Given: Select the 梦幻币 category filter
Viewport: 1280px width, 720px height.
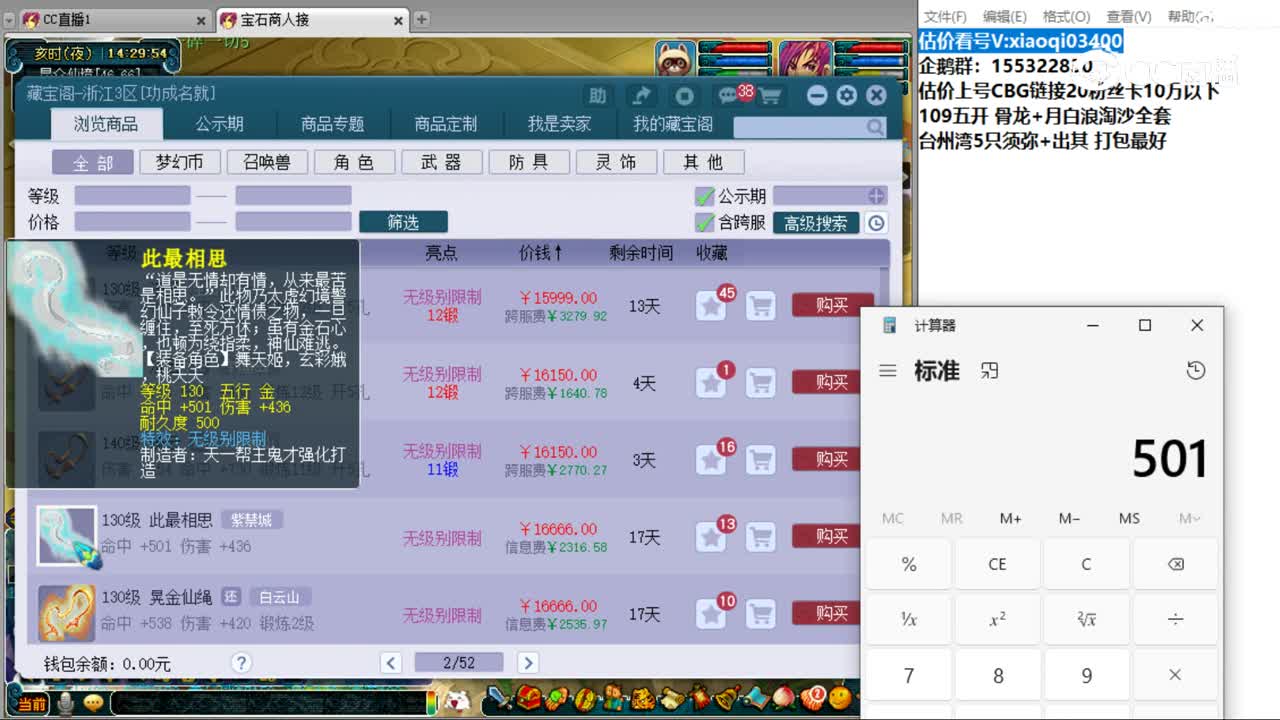Looking at the screenshot, I should click(x=180, y=162).
